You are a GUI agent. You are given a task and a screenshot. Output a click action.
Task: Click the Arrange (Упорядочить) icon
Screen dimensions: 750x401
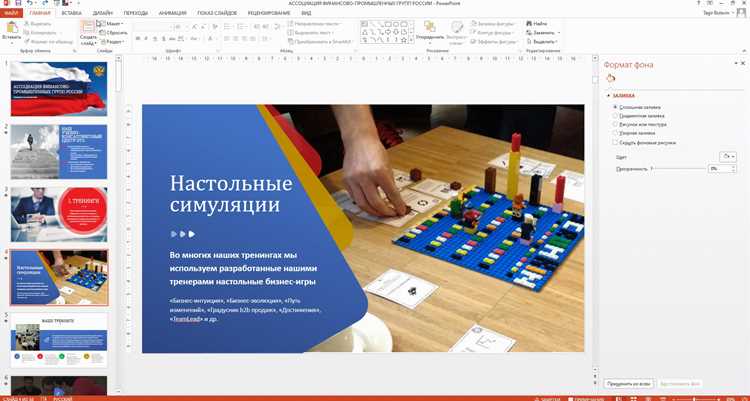(429, 26)
